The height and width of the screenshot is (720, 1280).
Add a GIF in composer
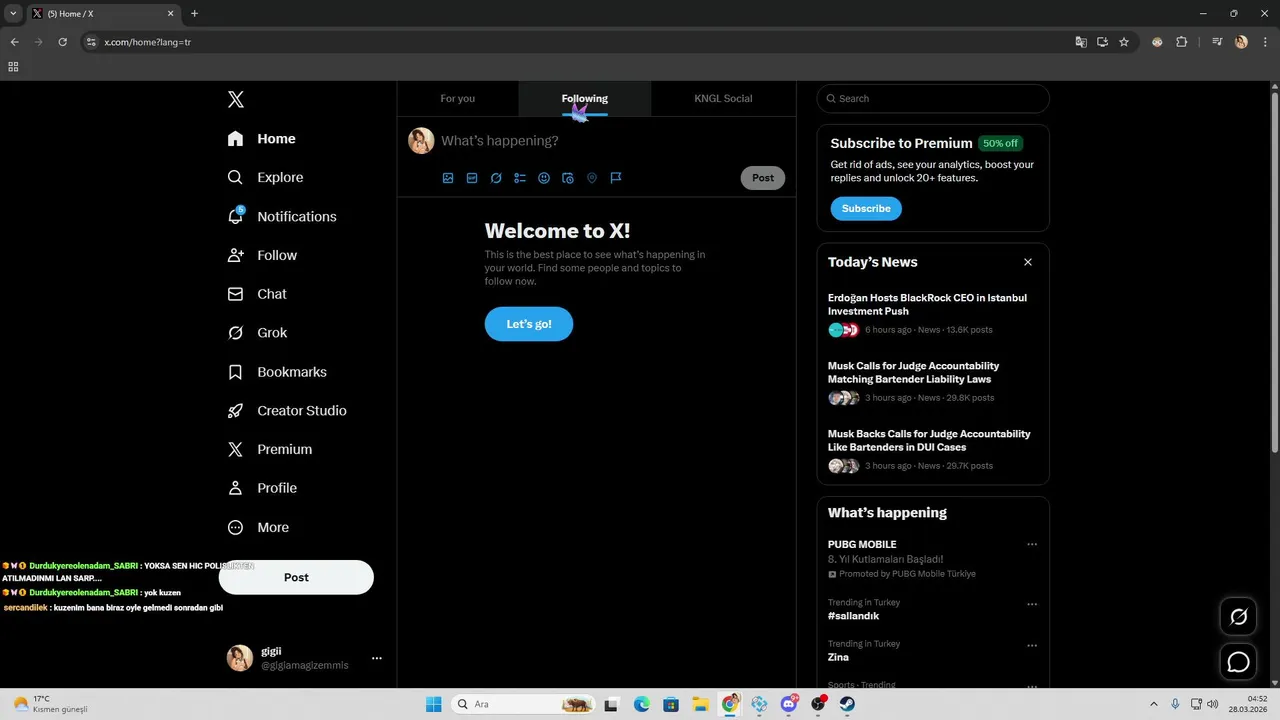click(x=472, y=178)
